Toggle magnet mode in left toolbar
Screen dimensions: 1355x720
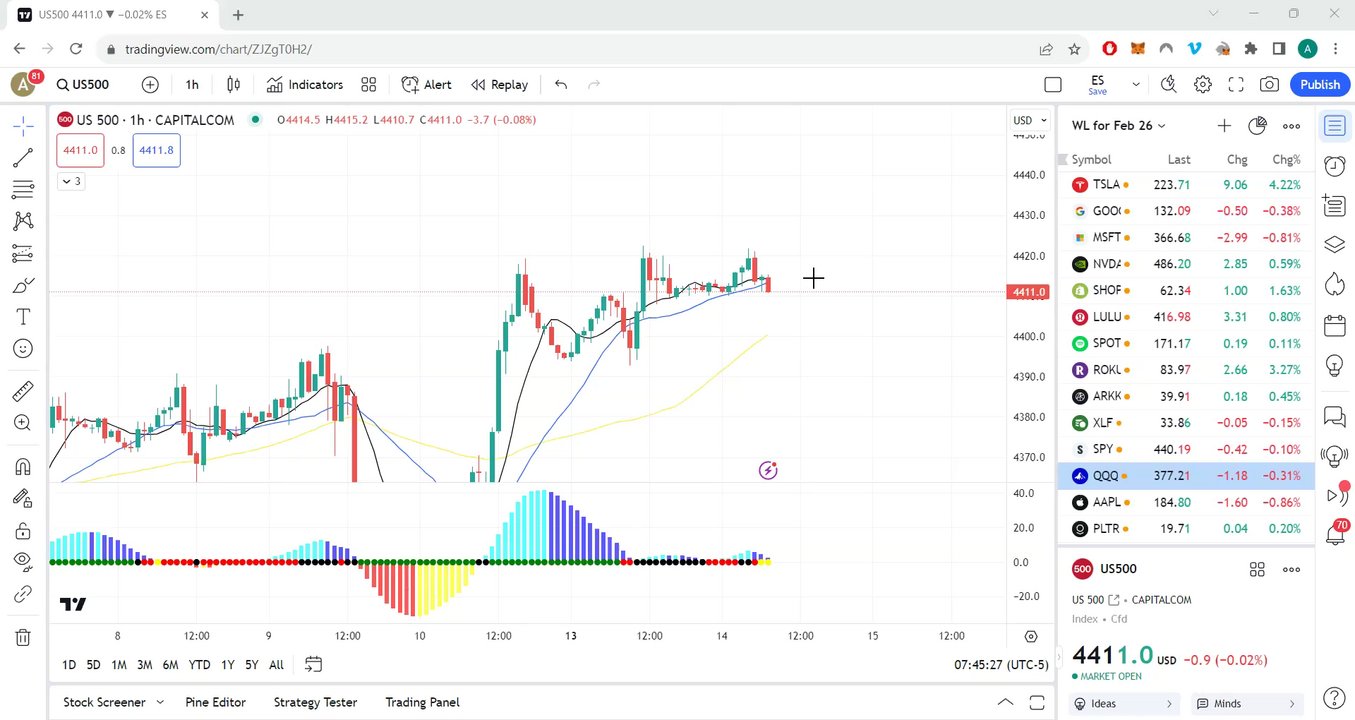tap(23, 466)
